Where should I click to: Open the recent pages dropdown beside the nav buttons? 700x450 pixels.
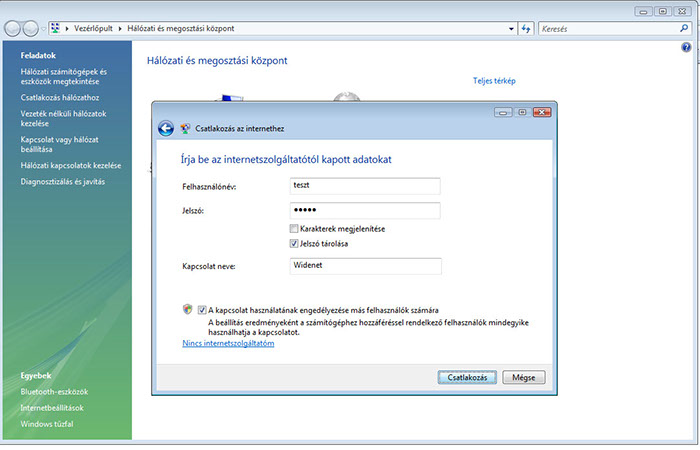43,29
